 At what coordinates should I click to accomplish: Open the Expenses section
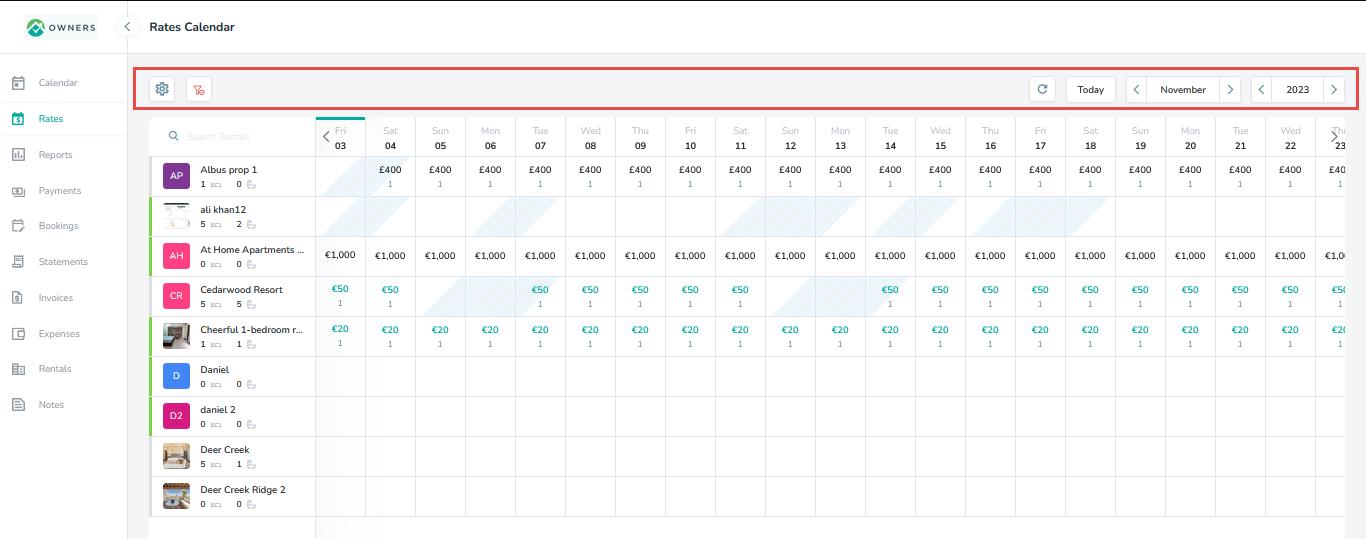pyautogui.click(x=59, y=334)
